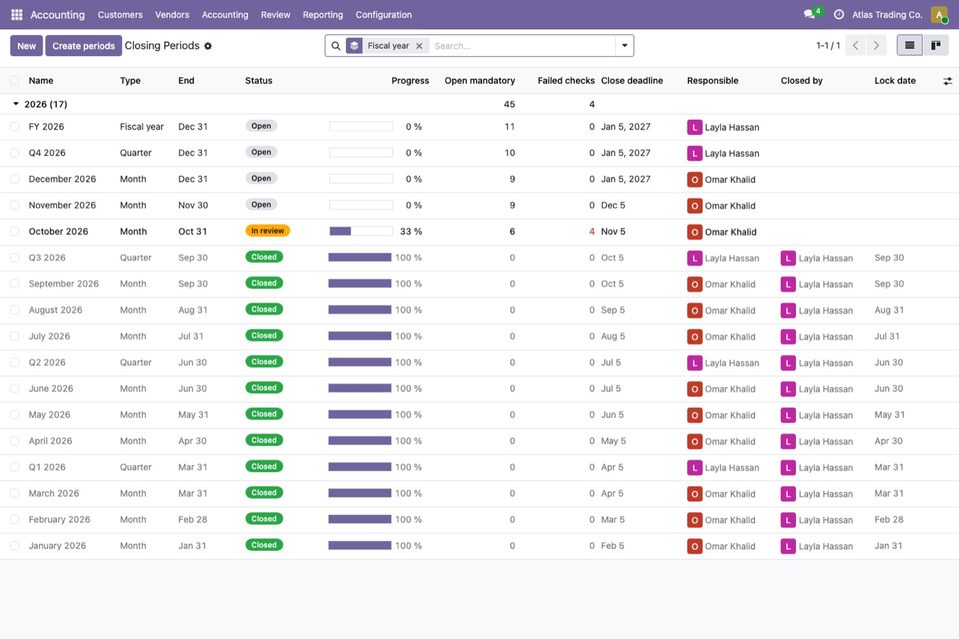The image size is (959, 639).
Task: Tick the FY 2026 row checkbox
Action: click(x=15, y=127)
